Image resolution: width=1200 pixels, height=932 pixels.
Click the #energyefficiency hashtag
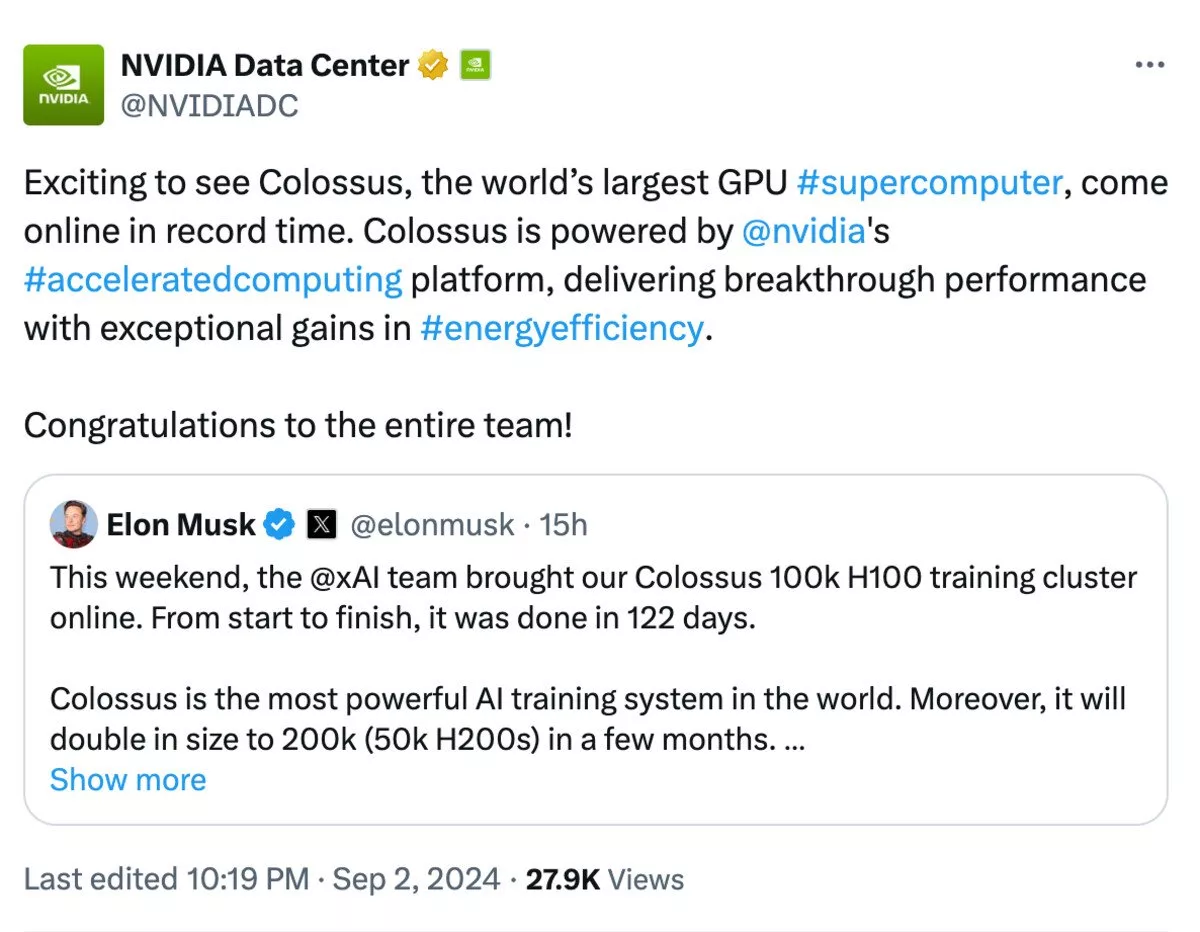[562, 327]
